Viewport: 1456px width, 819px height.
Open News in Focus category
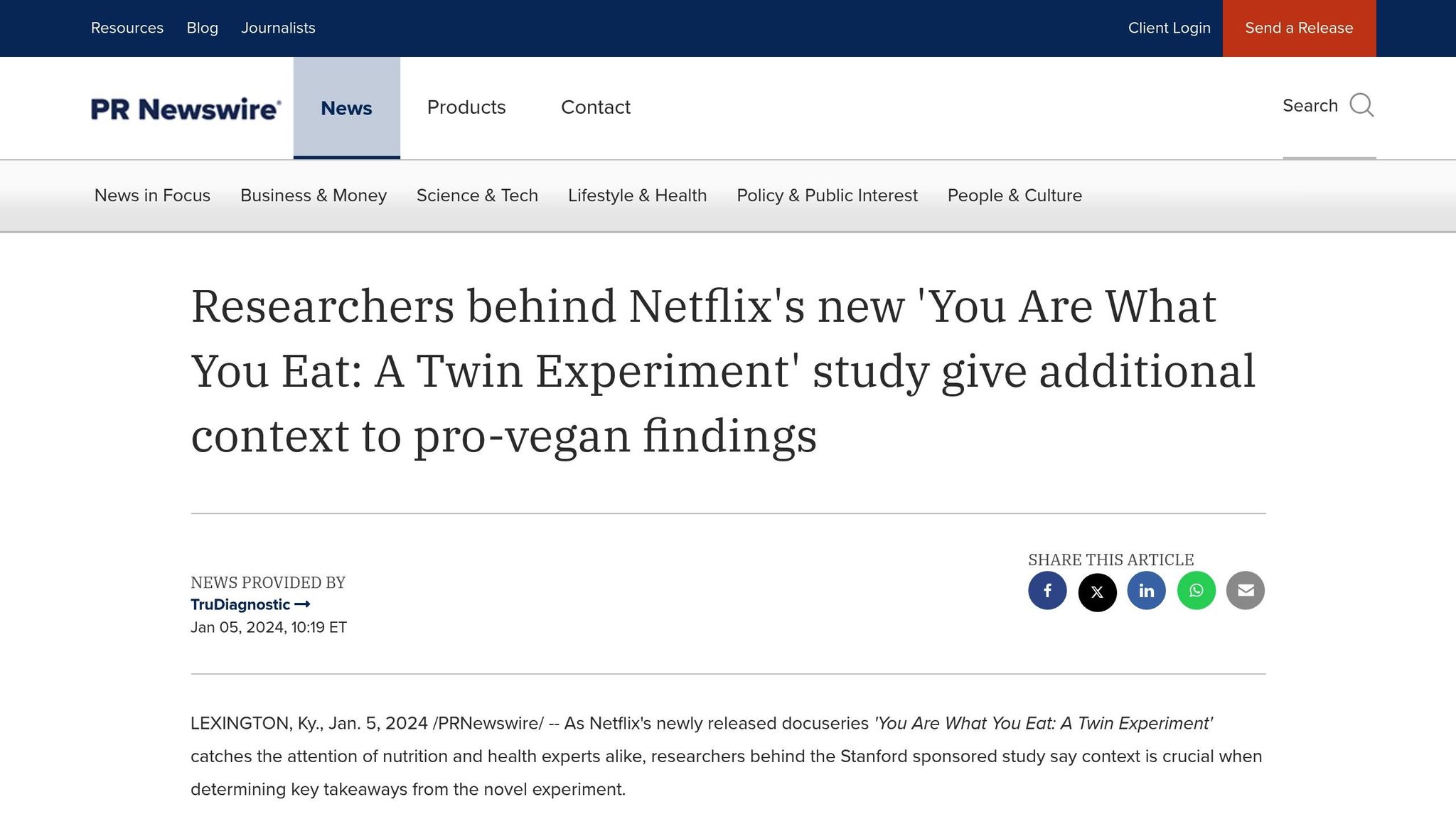[x=152, y=196]
